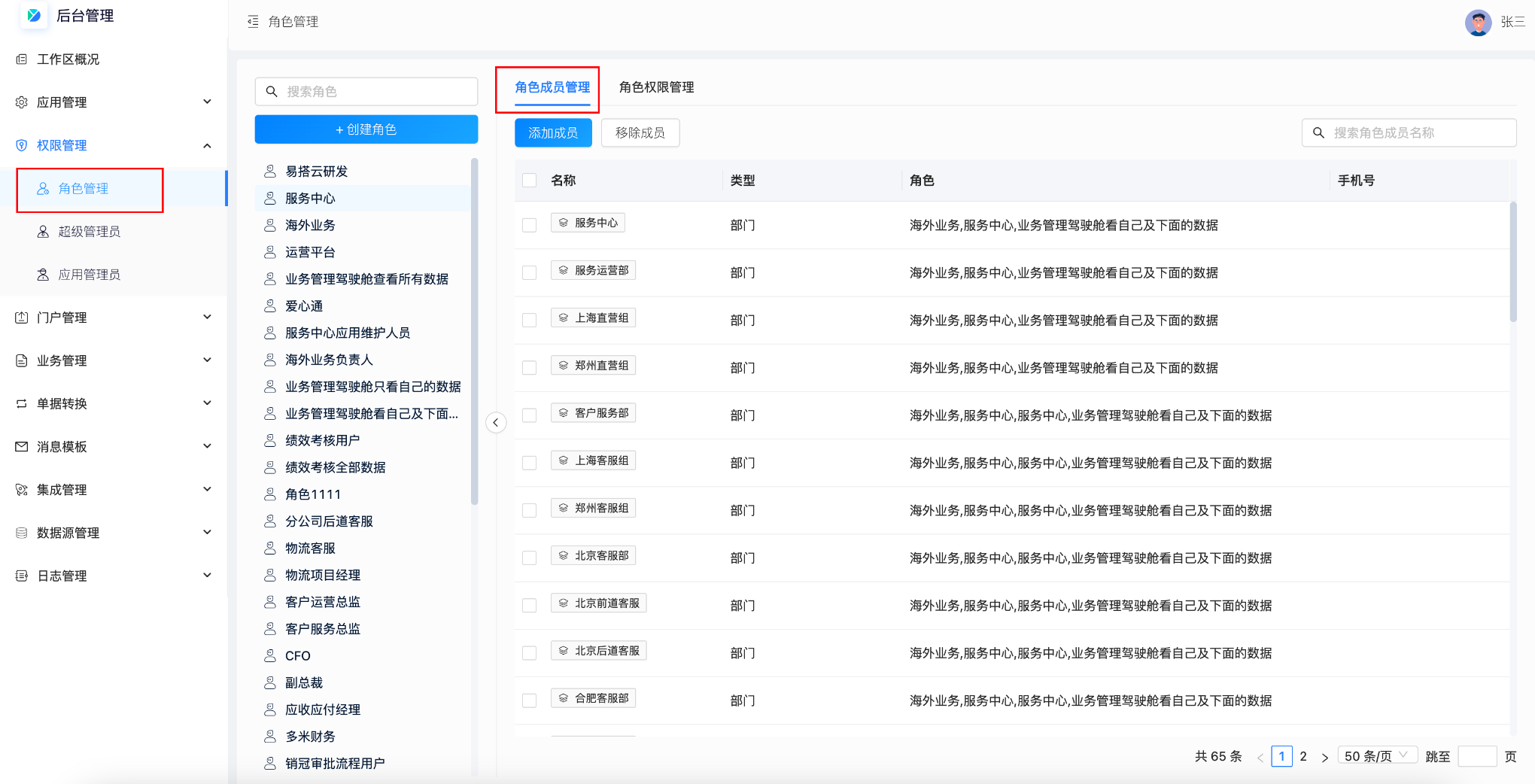Check the 服务运营部 row checkbox
Image resolution: width=1535 pixels, height=784 pixels.
coord(530,272)
